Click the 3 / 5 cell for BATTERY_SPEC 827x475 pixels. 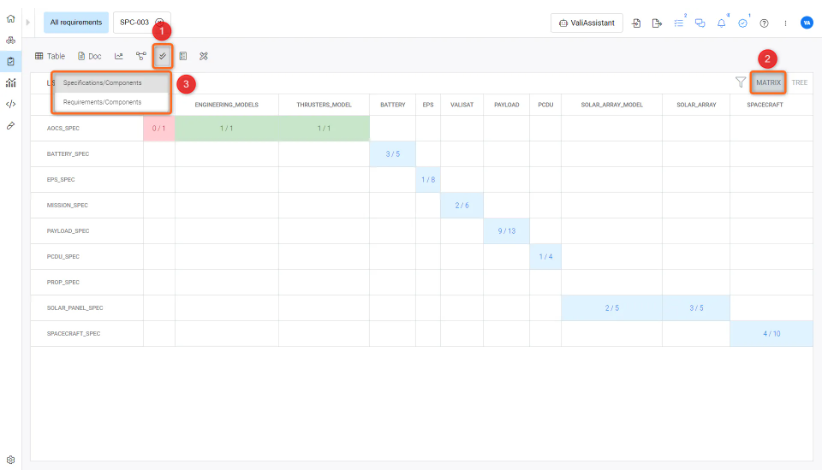(393, 154)
